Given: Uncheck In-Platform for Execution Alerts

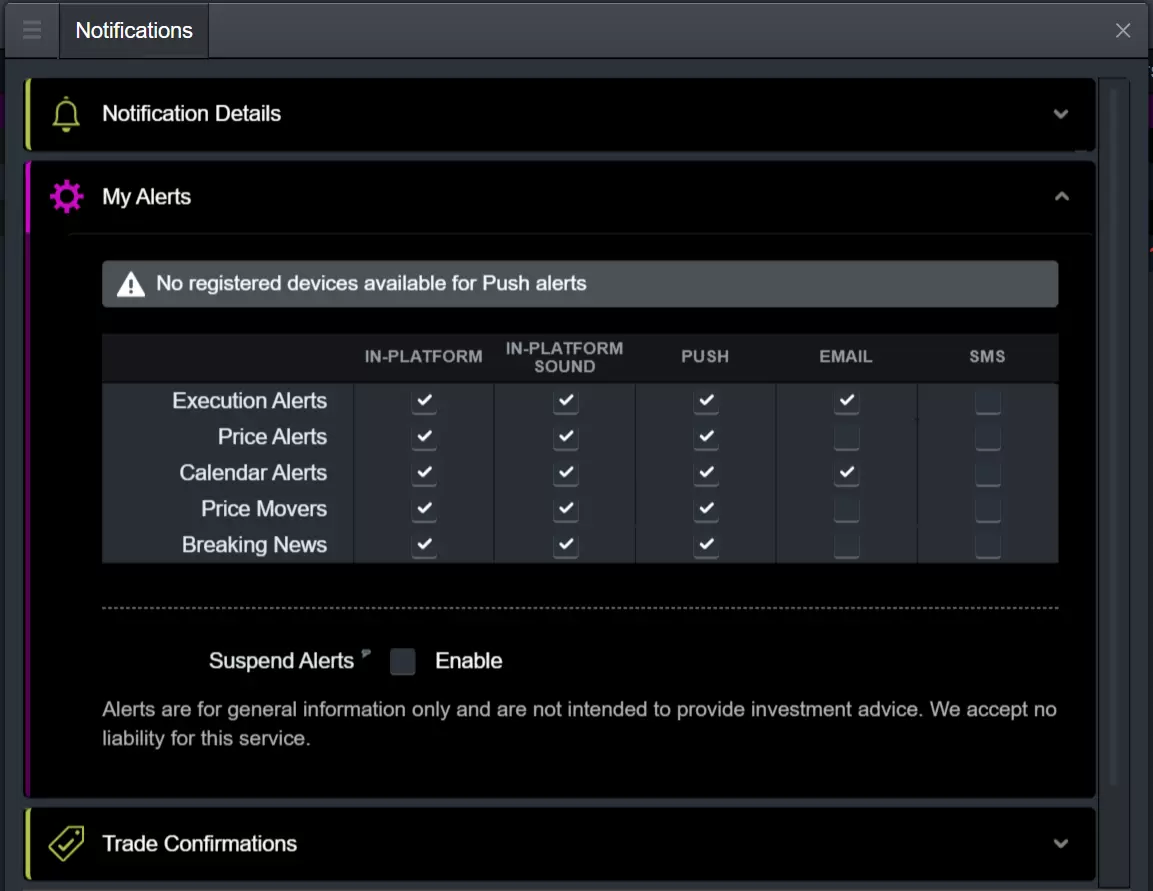Looking at the screenshot, I should pos(424,401).
